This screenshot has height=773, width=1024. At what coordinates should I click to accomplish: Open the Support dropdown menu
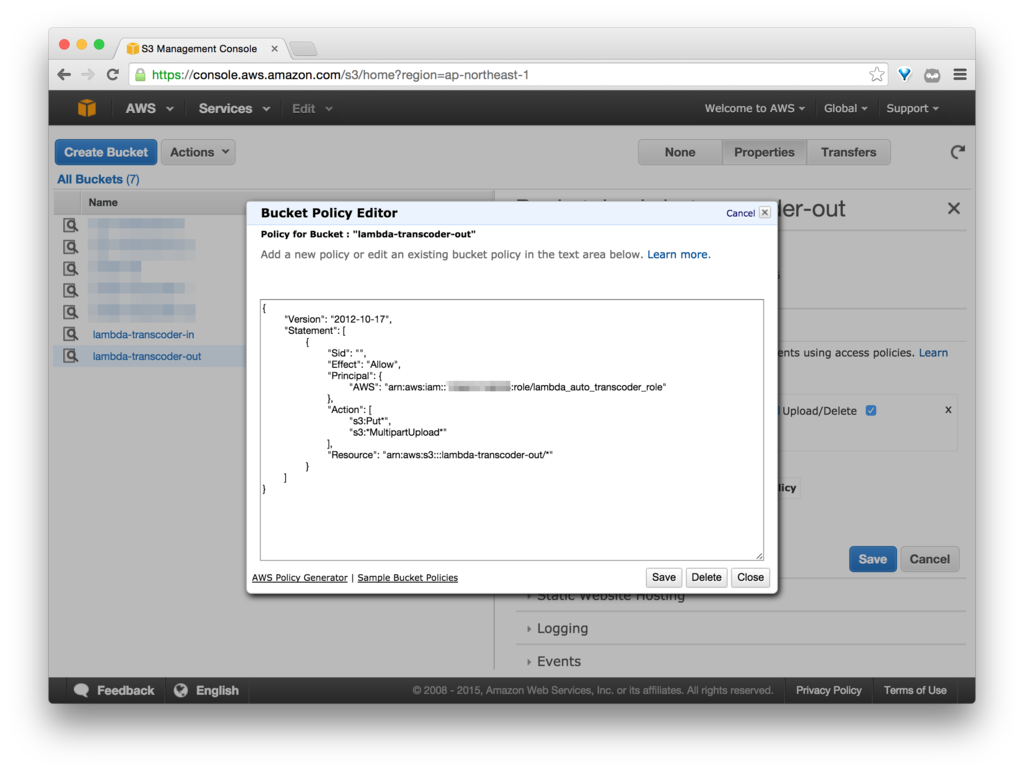(912, 108)
